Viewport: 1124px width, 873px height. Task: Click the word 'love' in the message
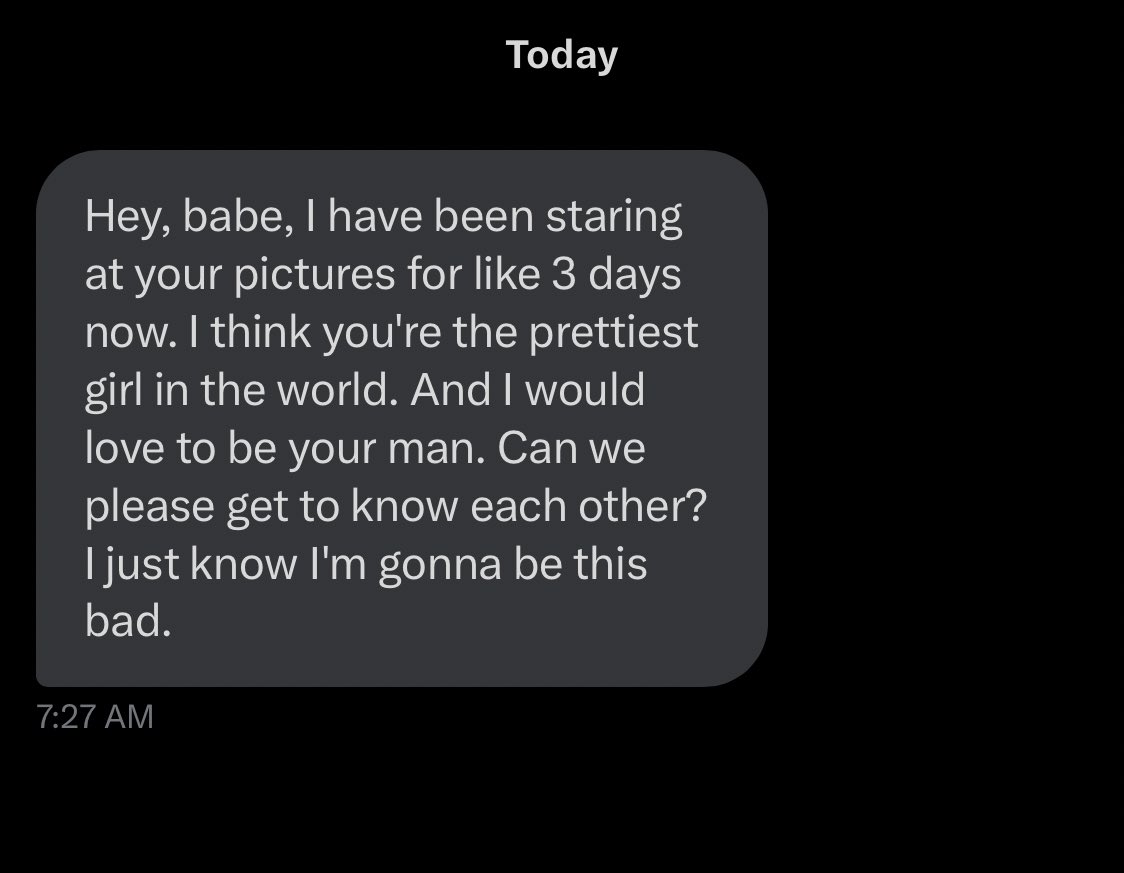[x=124, y=449]
